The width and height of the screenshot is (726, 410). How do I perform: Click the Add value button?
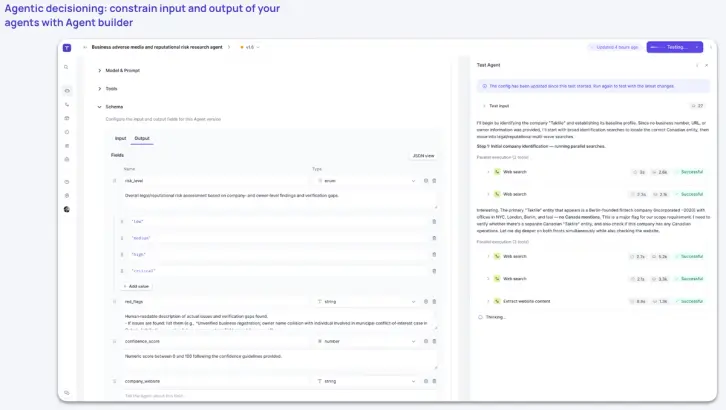(x=136, y=286)
